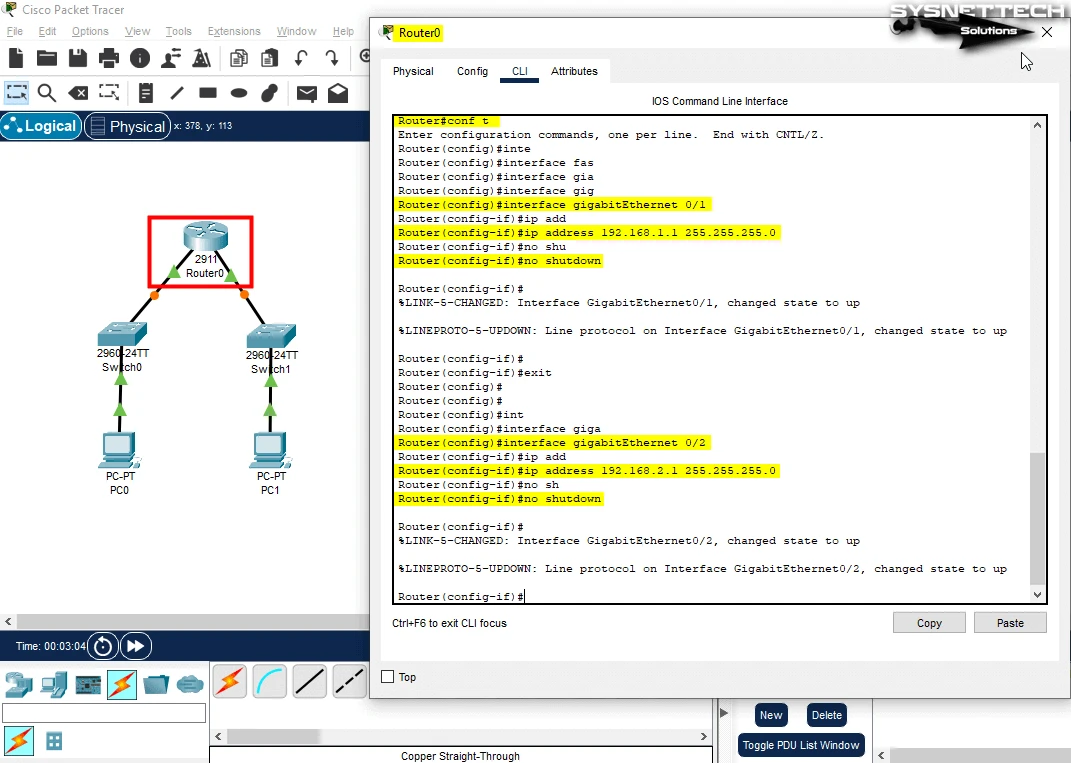Open the Options menu
The image size is (1071, 763).
tap(90, 31)
